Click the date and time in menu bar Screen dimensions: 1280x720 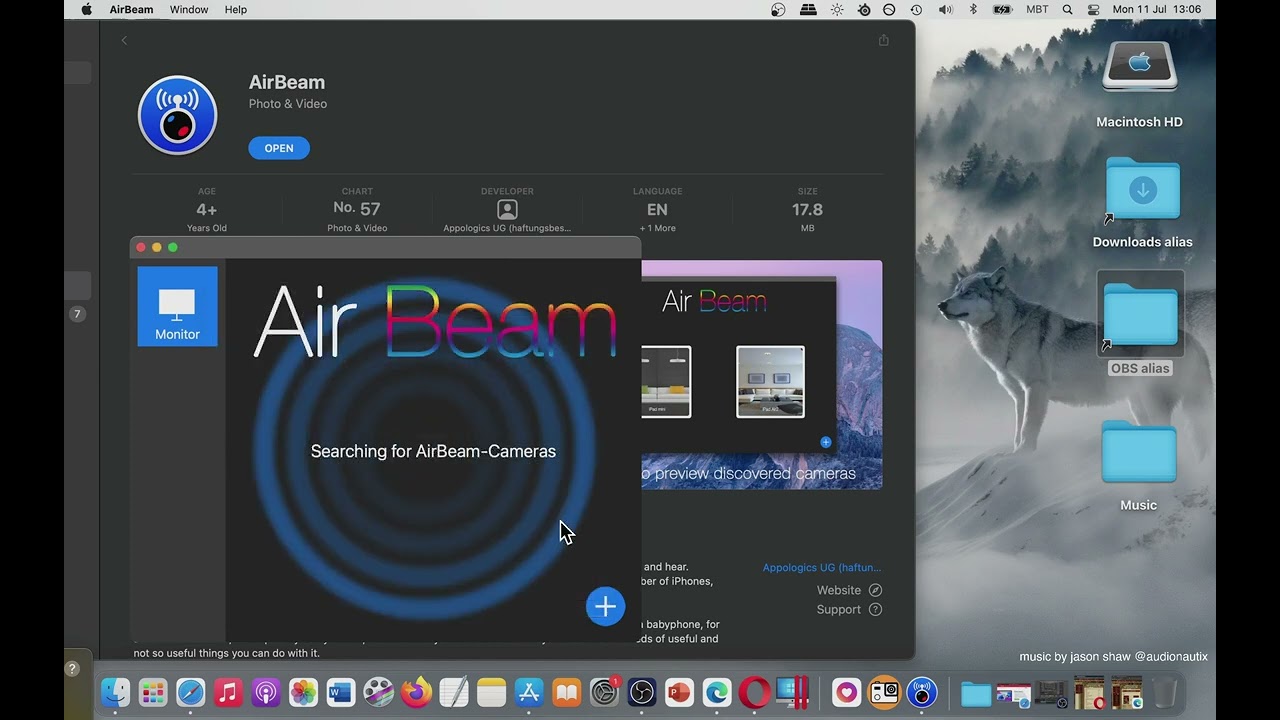tap(1157, 10)
